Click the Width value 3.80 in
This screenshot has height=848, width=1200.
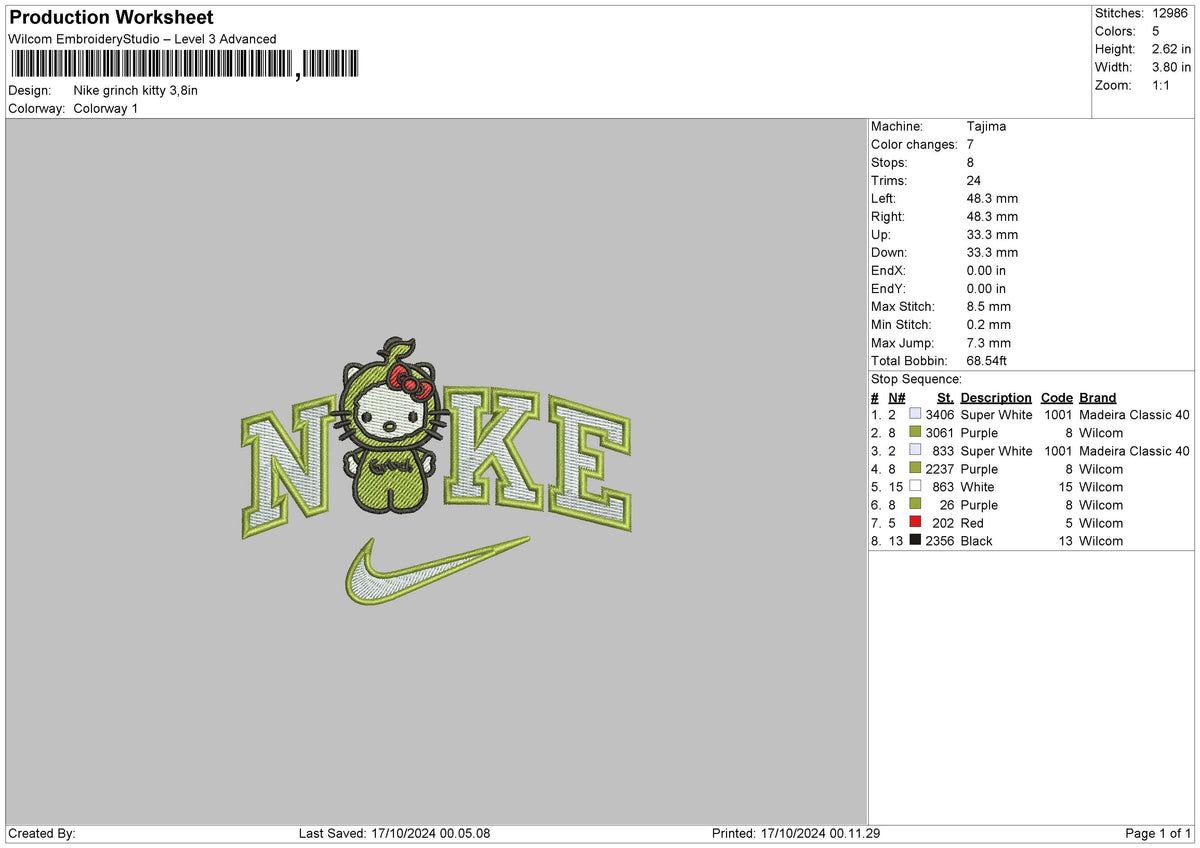pos(1171,67)
